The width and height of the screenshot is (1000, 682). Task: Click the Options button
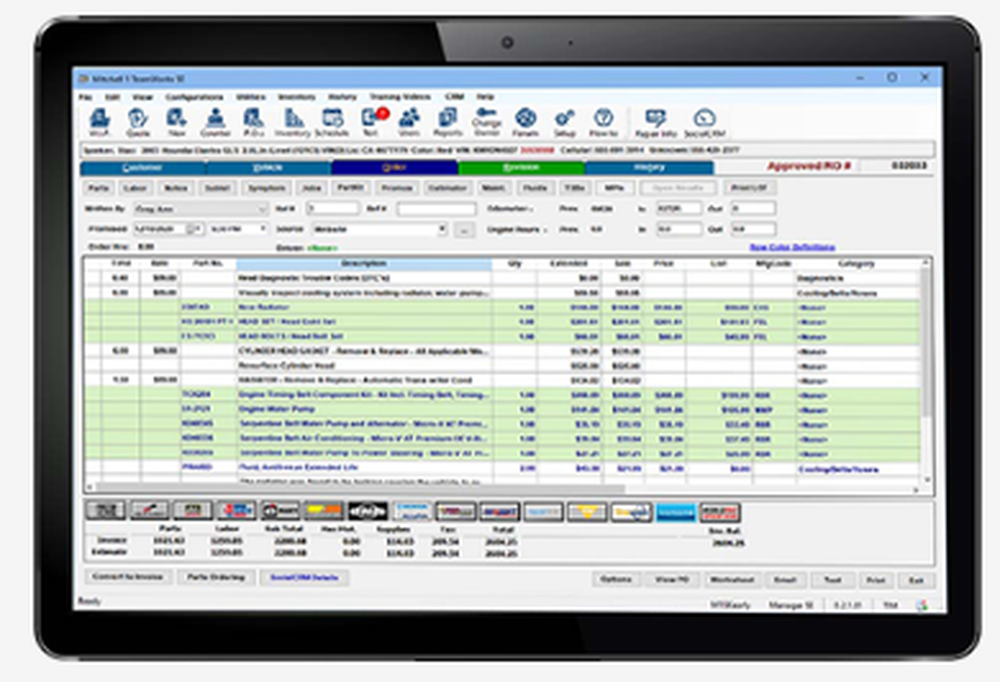(615, 579)
